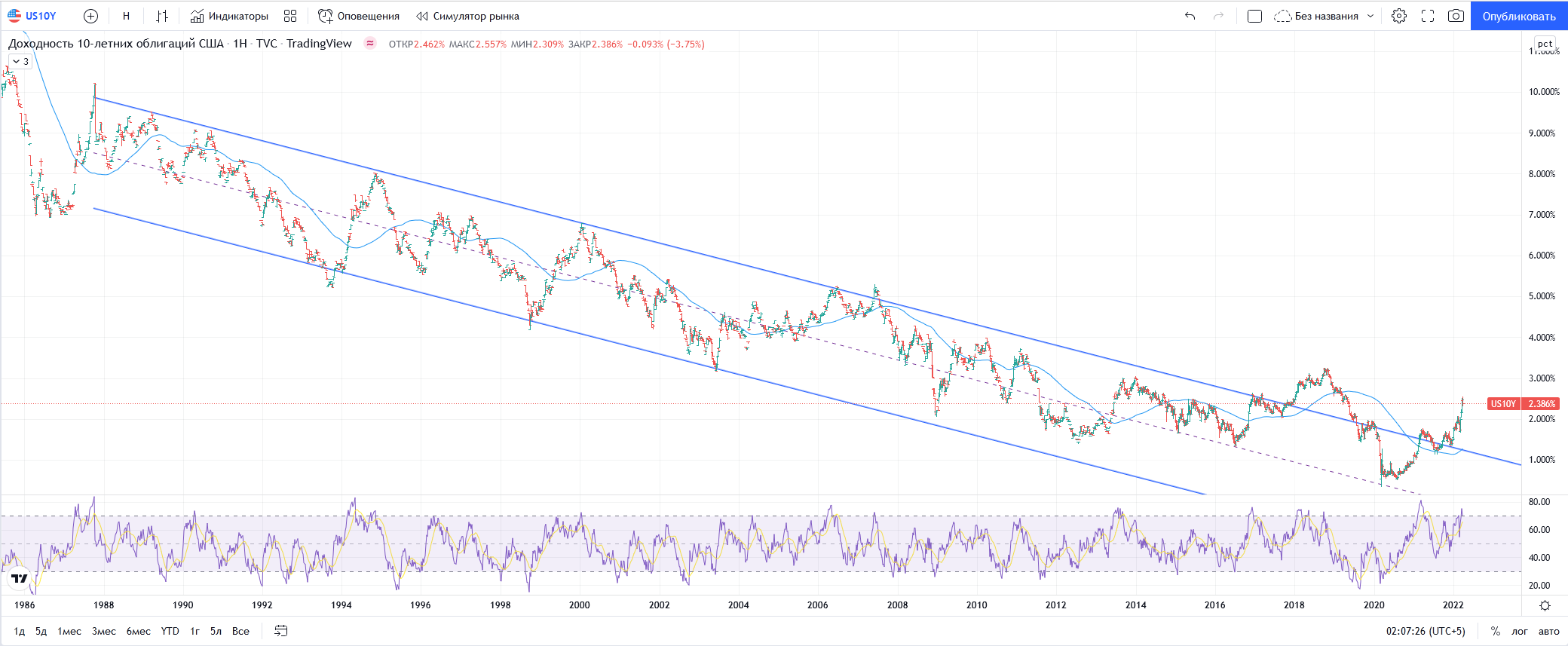Click the add symbol plus icon
1568x646 pixels.
[x=90, y=16]
